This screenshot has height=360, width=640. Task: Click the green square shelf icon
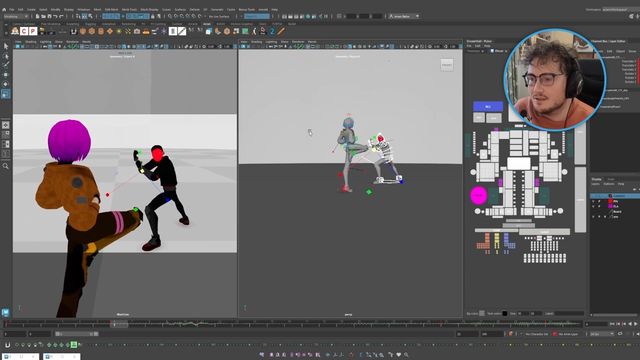245,31
